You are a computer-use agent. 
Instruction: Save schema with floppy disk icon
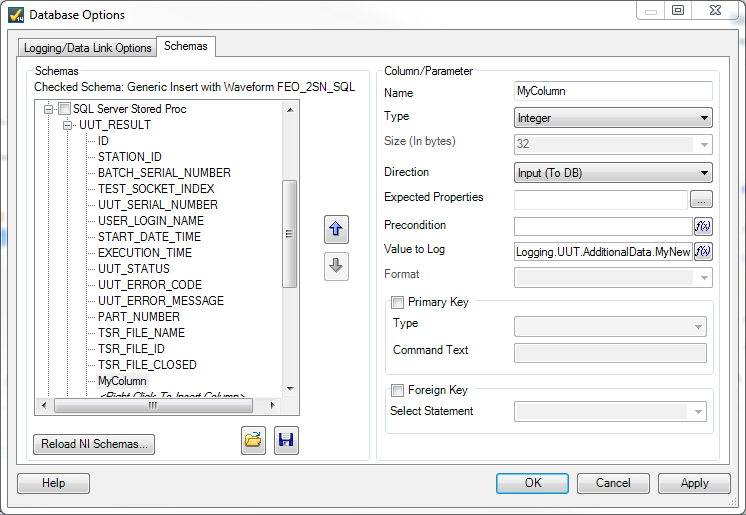(287, 441)
